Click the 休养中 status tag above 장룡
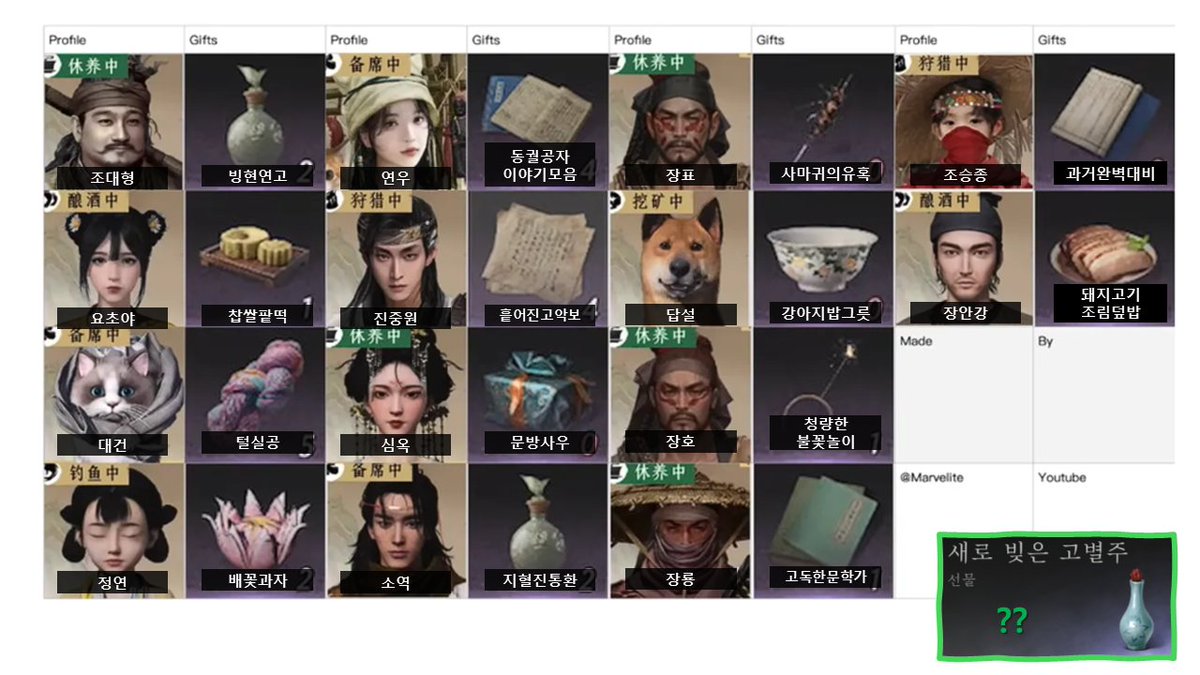 click(653, 474)
